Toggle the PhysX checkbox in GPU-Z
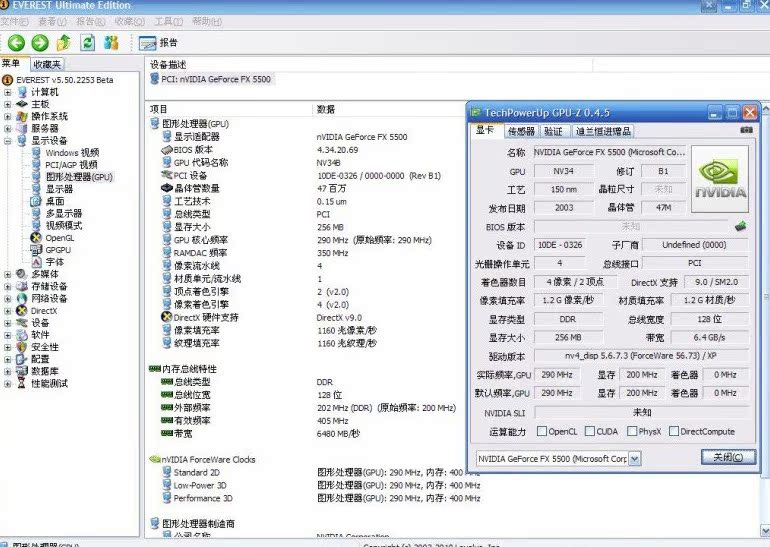This screenshot has height=547, width=770. (x=632, y=431)
